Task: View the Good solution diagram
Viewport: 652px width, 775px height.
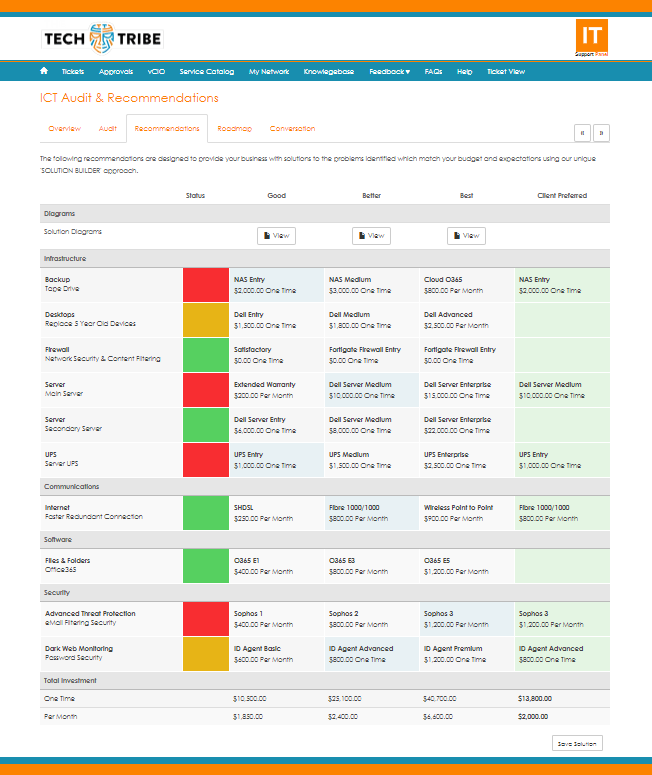Action: (276, 236)
